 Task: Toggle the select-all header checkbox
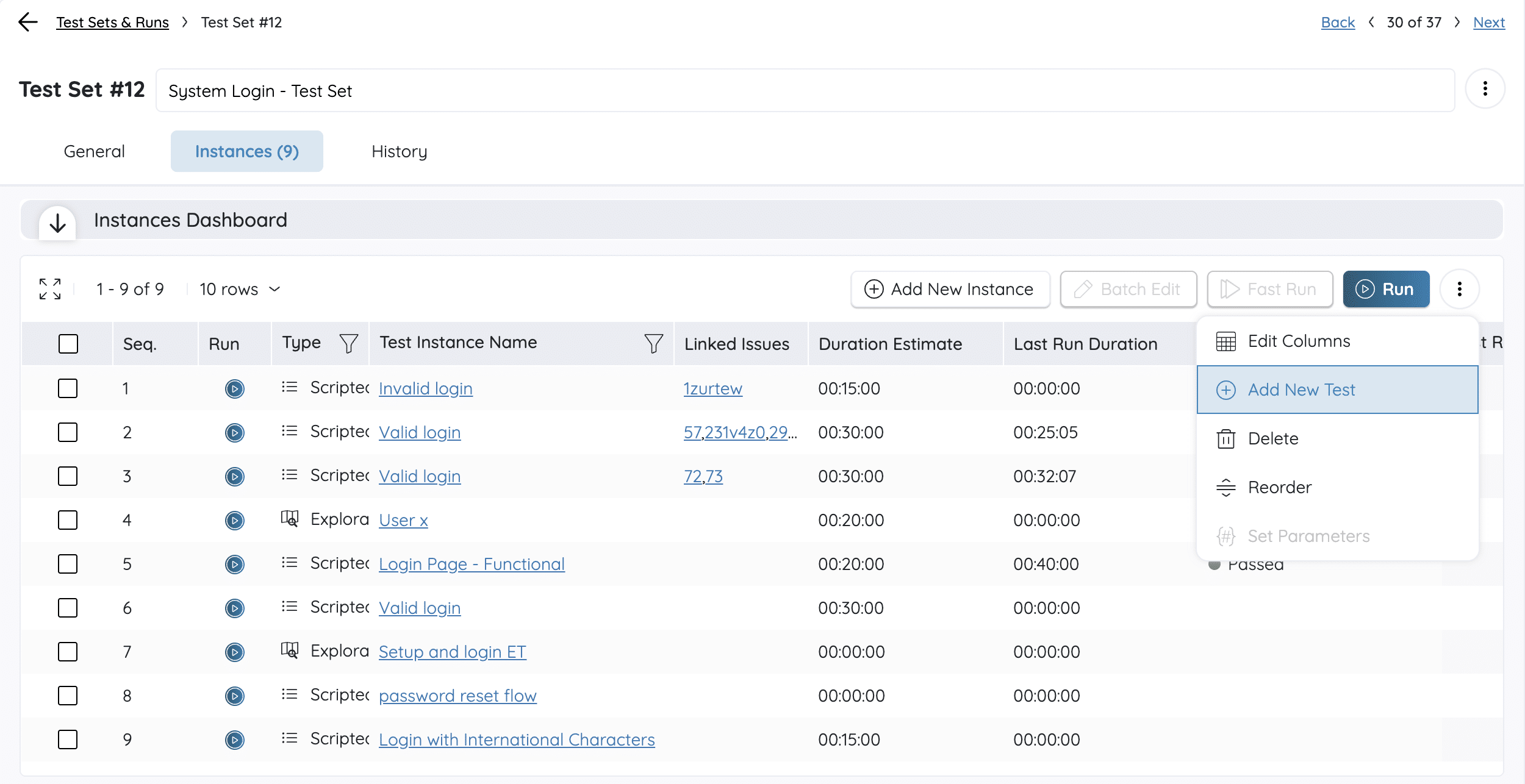[68, 344]
